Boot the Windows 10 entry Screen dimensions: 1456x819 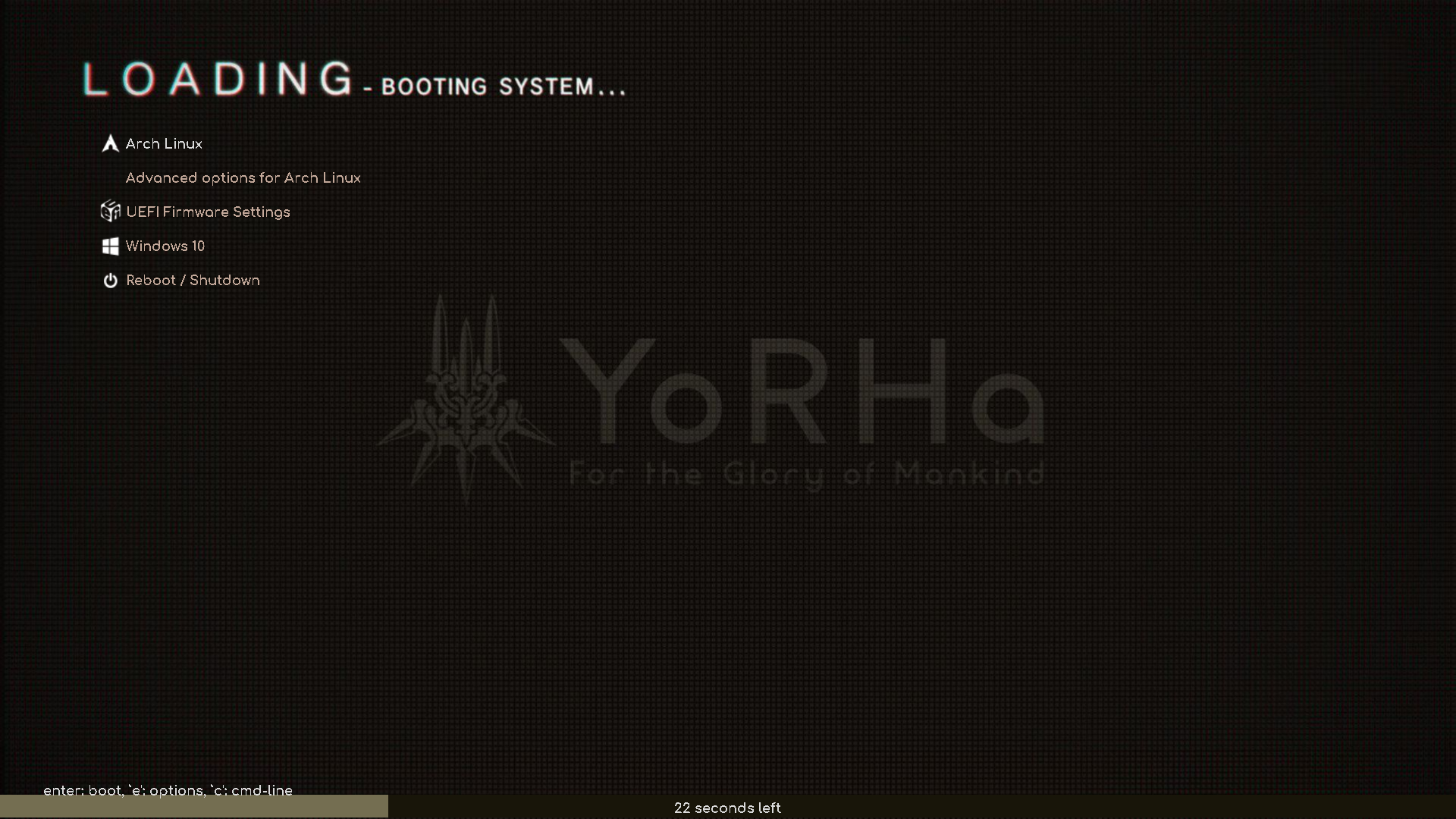click(x=165, y=246)
